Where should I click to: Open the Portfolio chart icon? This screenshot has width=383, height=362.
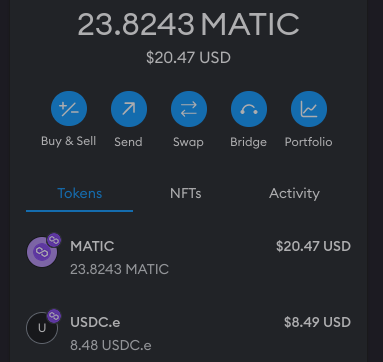[x=309, y=109]
